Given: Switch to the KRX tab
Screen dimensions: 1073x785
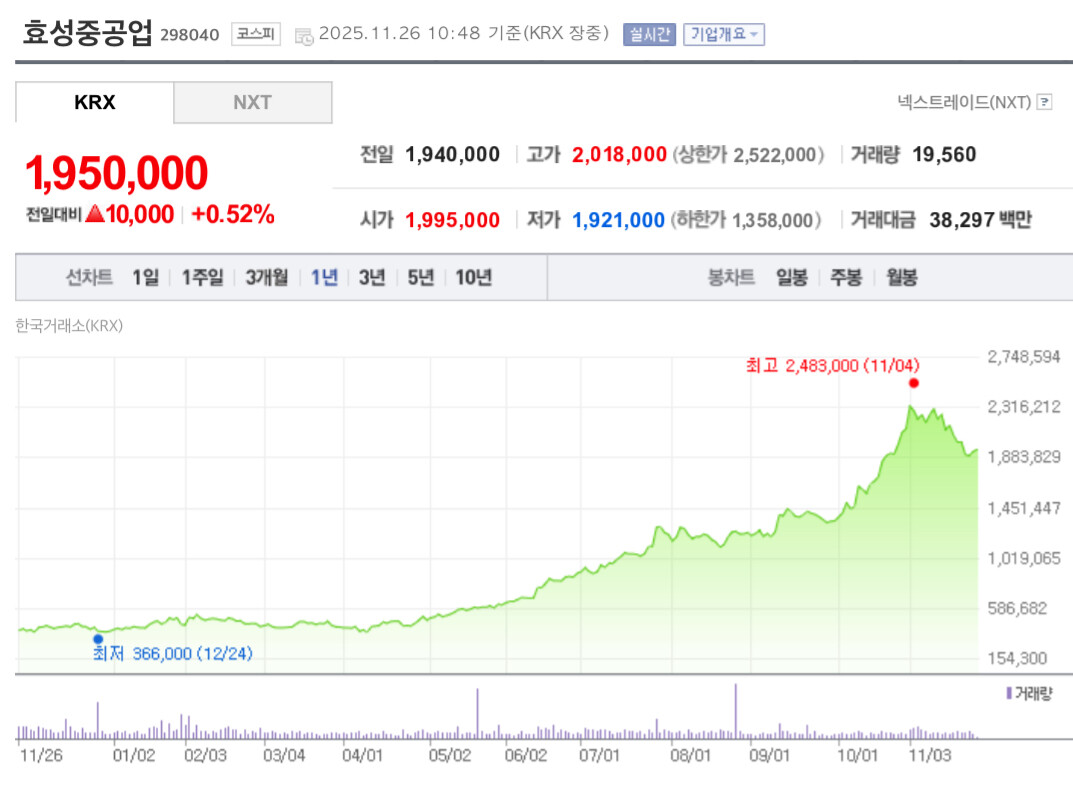Looking at the screenshot, I should [94, 103].
